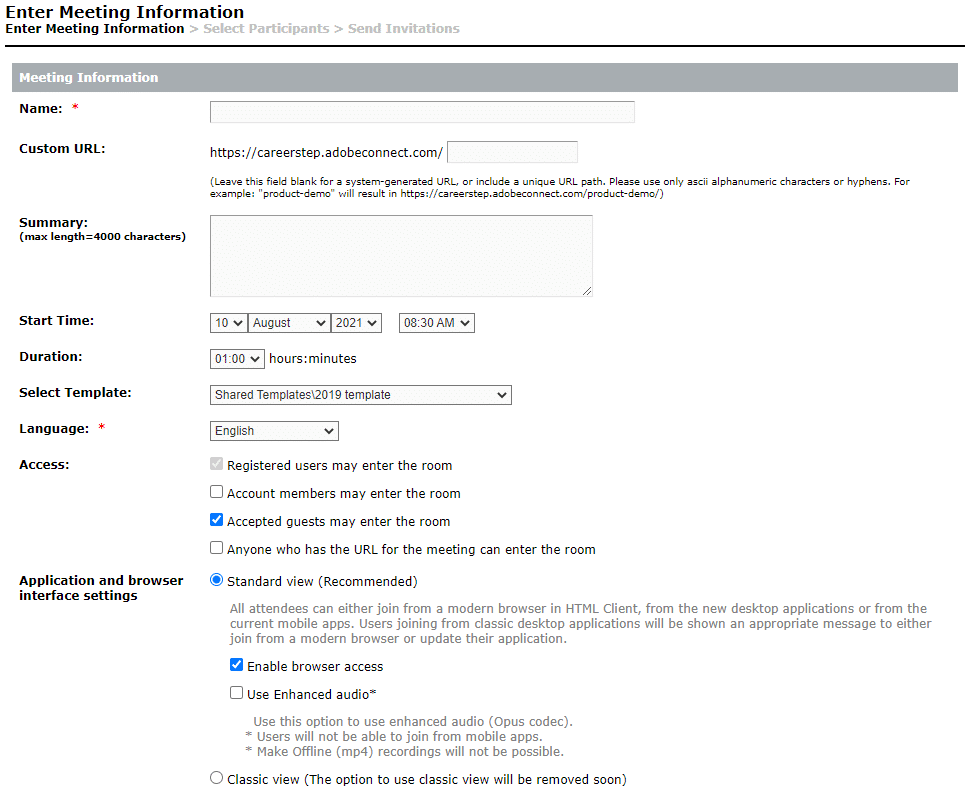Open the start year dropdown showing 2021

tap(356, 323)
